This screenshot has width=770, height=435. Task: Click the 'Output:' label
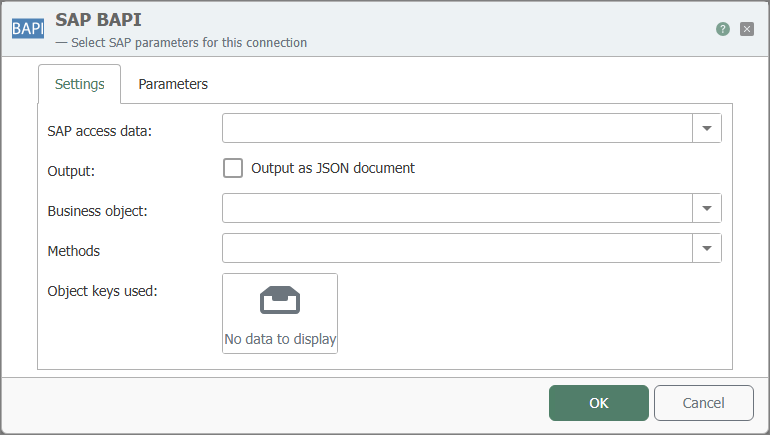[71, 171]
